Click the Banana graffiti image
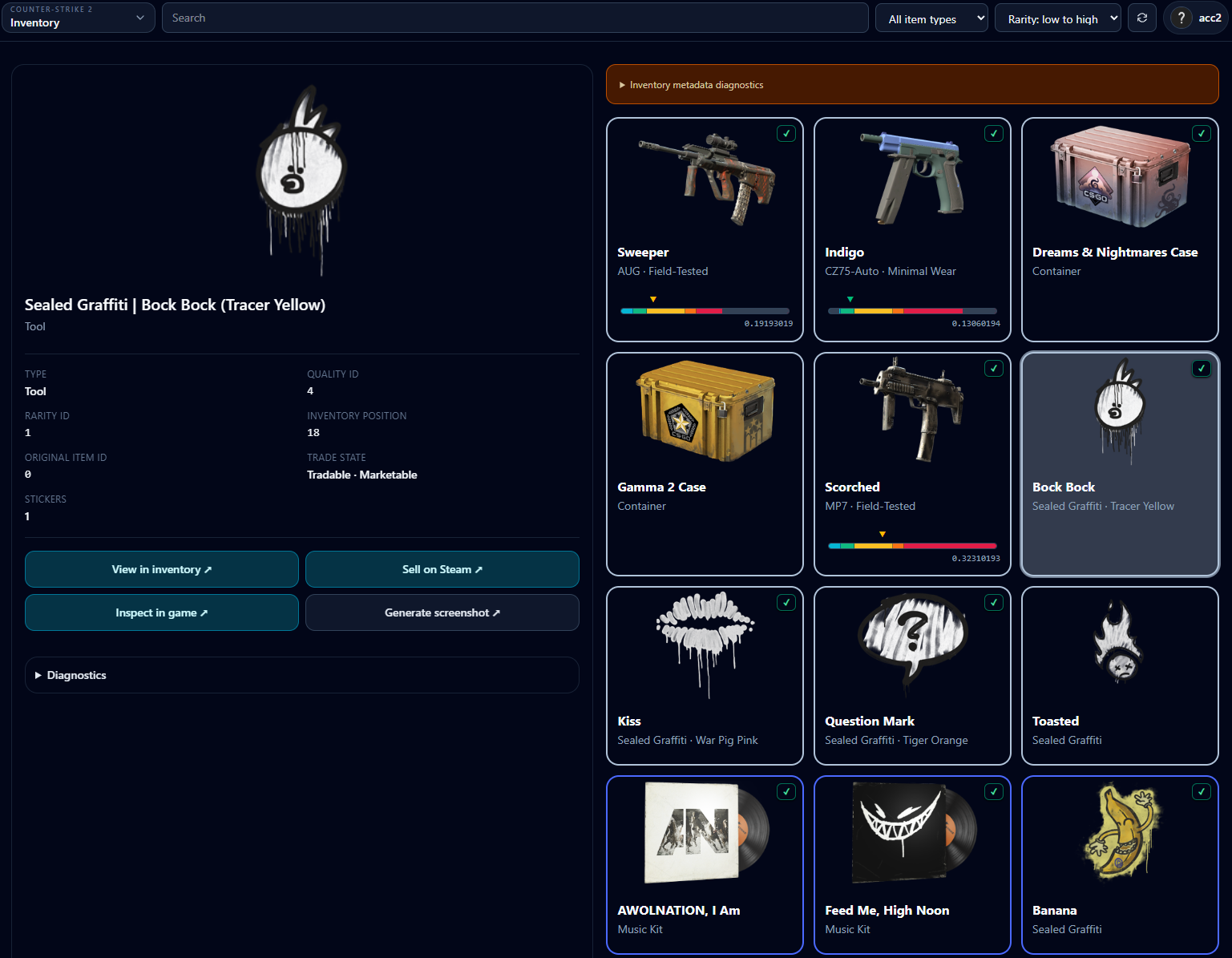 [x=1120, y=832]
